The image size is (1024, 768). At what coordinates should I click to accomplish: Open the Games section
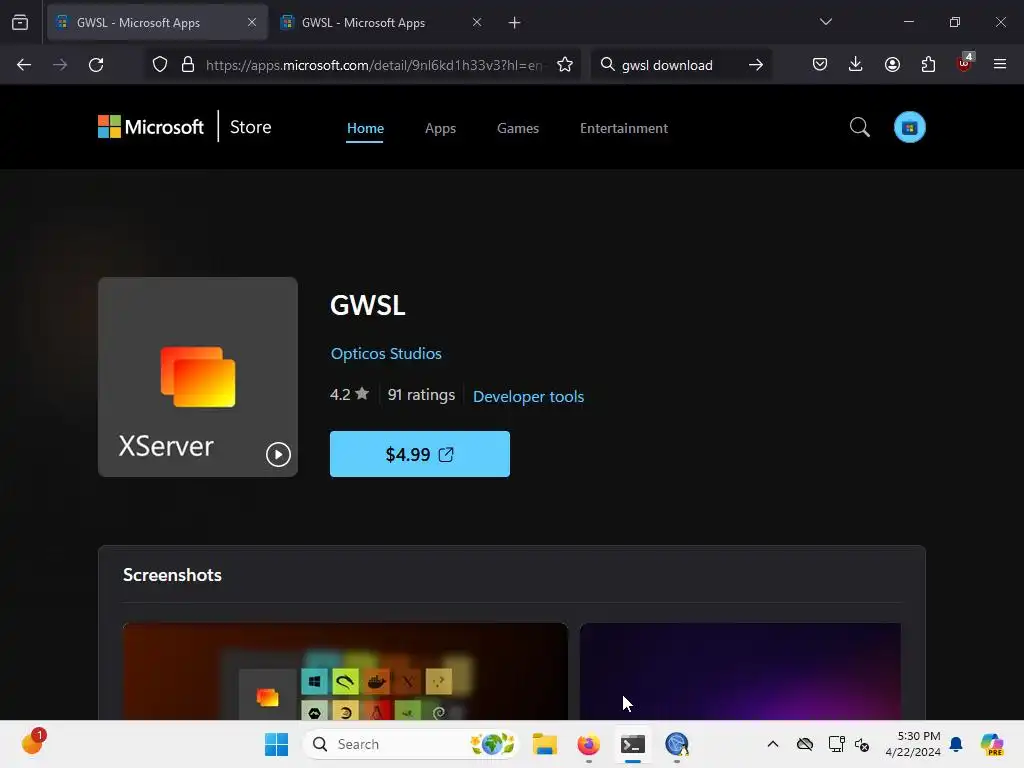point(518,128)
